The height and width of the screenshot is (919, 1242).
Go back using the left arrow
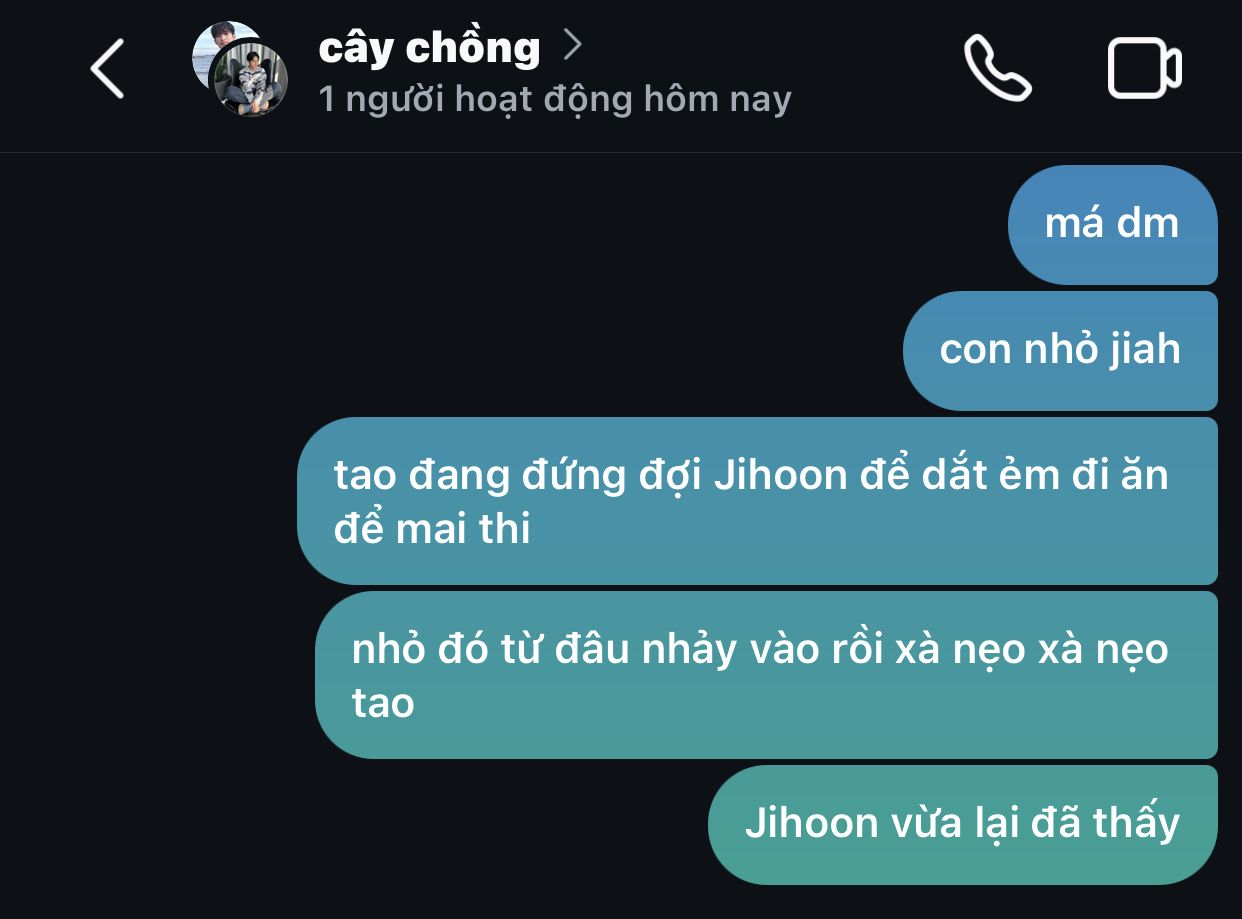coord(107,69)
